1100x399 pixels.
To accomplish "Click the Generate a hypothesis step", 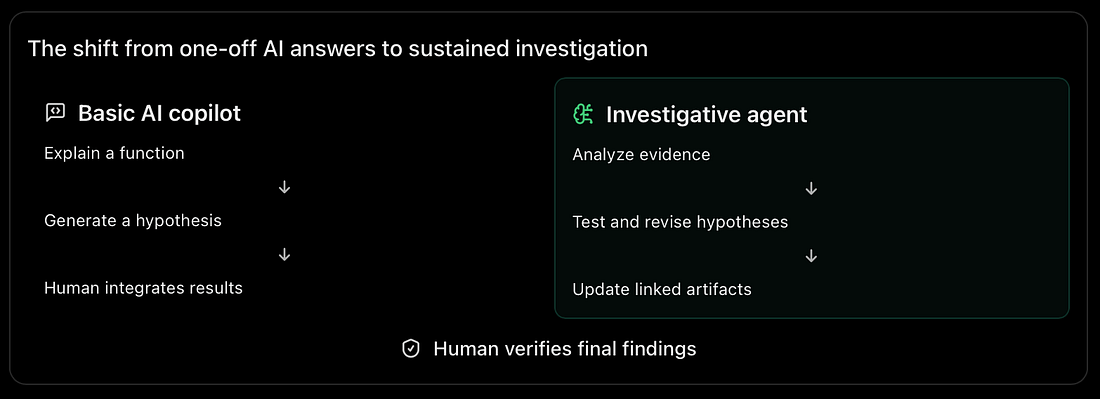I will pyautogui.click(x=133, y=221).
